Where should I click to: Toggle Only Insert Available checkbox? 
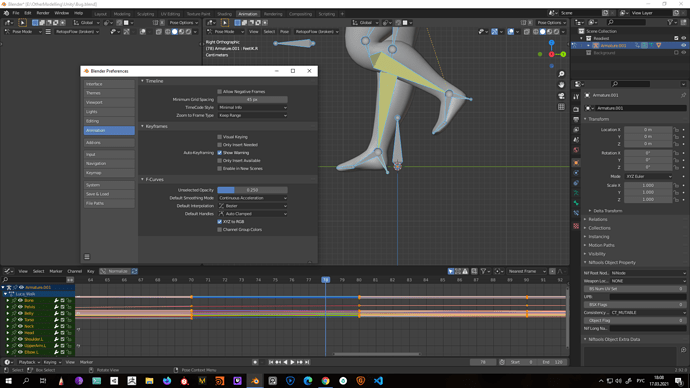pyautogui.click(x=220, y=161)
